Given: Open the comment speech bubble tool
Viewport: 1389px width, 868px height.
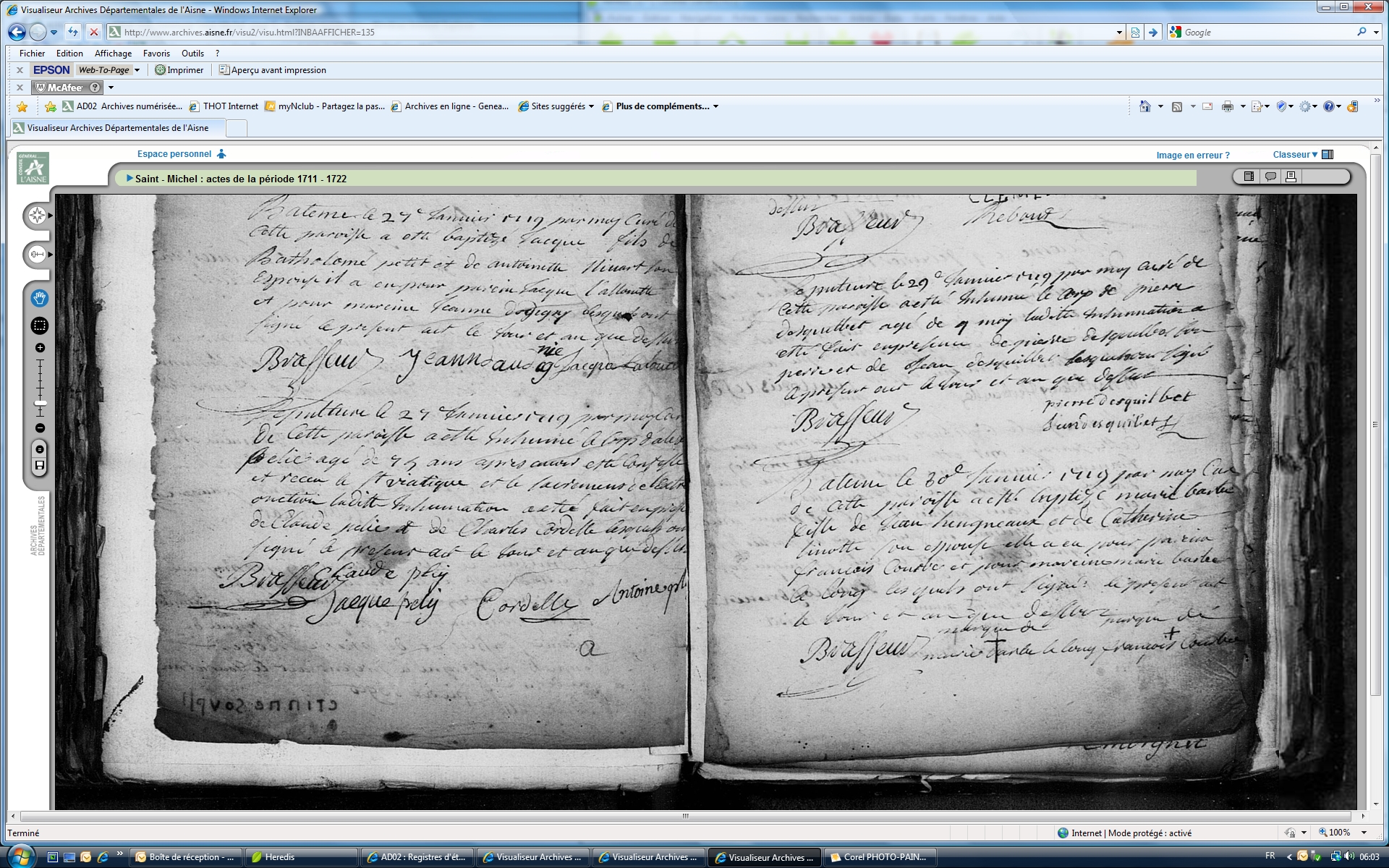Looking at the screenshot, I should [x=1270, y=176].
